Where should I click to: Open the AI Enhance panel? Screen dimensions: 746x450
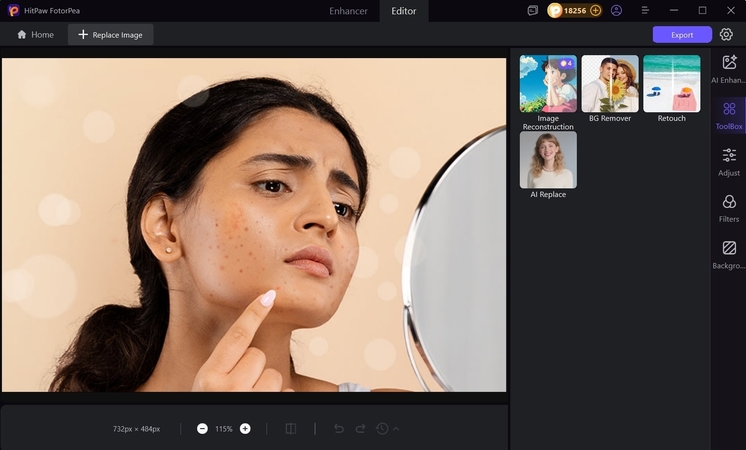coord(729,69)
